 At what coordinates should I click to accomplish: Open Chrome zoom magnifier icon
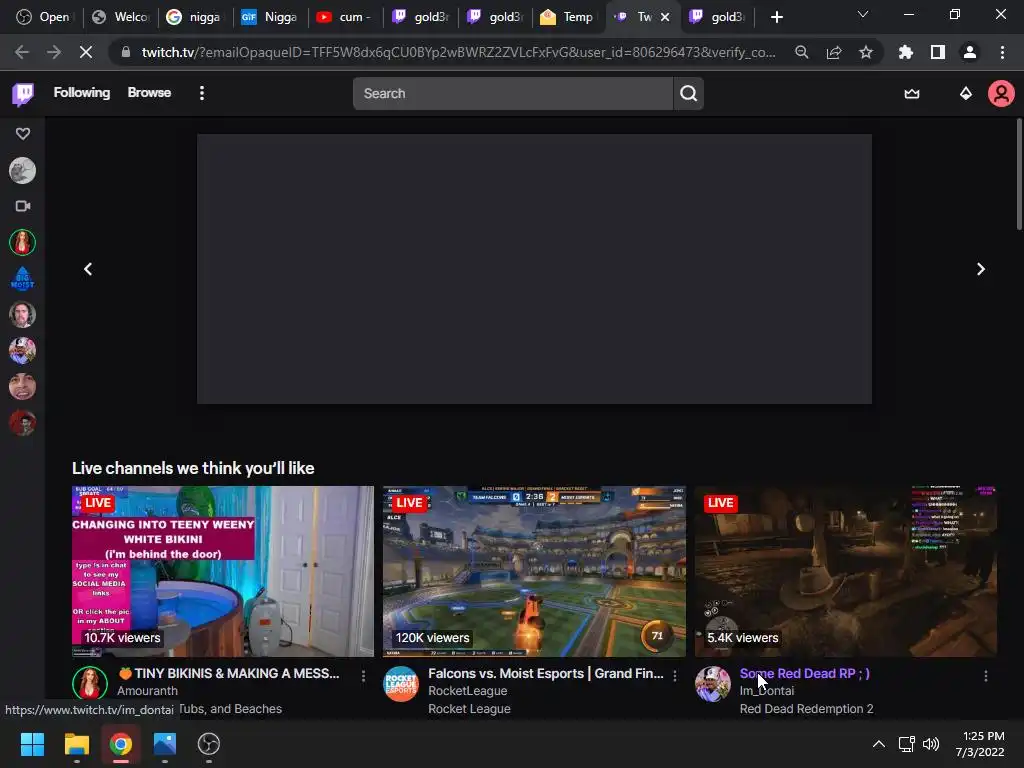801,52
